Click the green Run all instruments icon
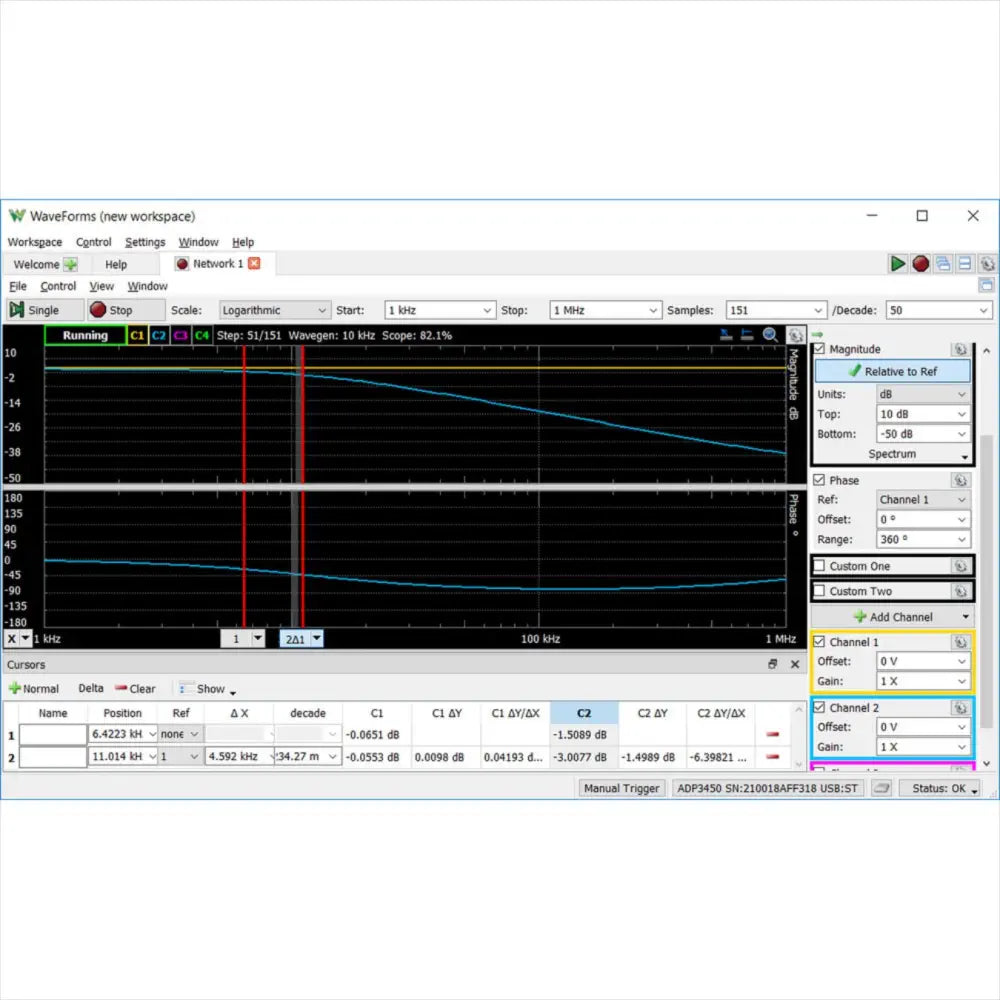The width and height of the screenshot is (1000, 1000). 898,264
